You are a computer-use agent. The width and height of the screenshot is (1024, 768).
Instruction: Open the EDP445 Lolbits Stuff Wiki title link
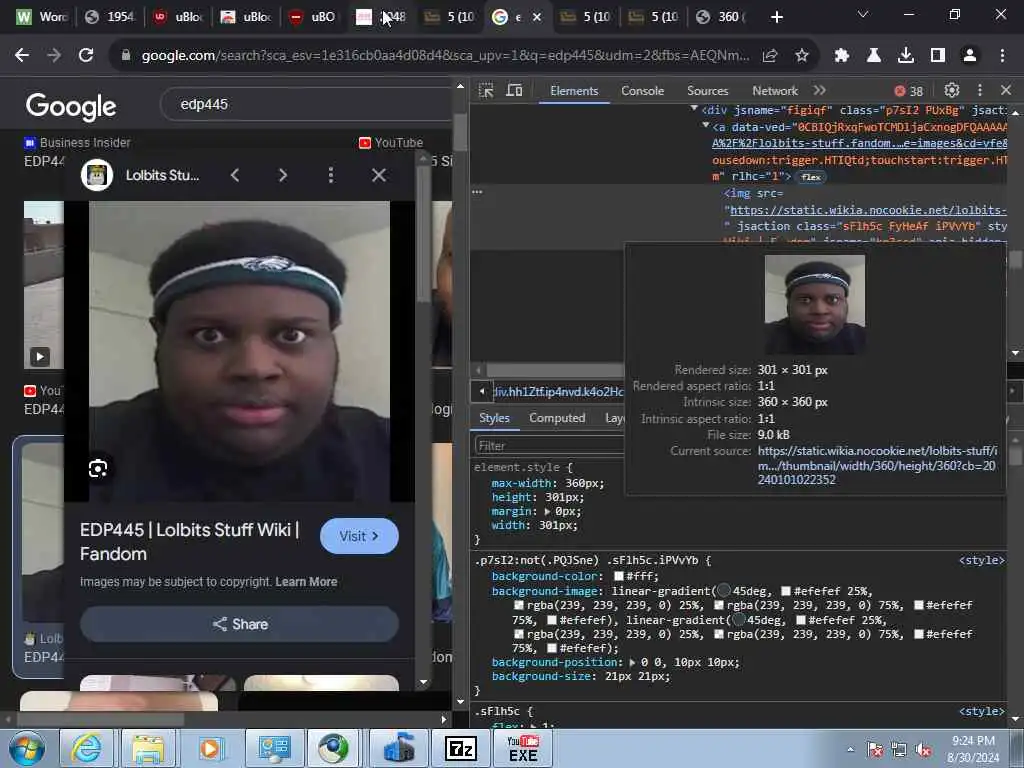point(189,541)
